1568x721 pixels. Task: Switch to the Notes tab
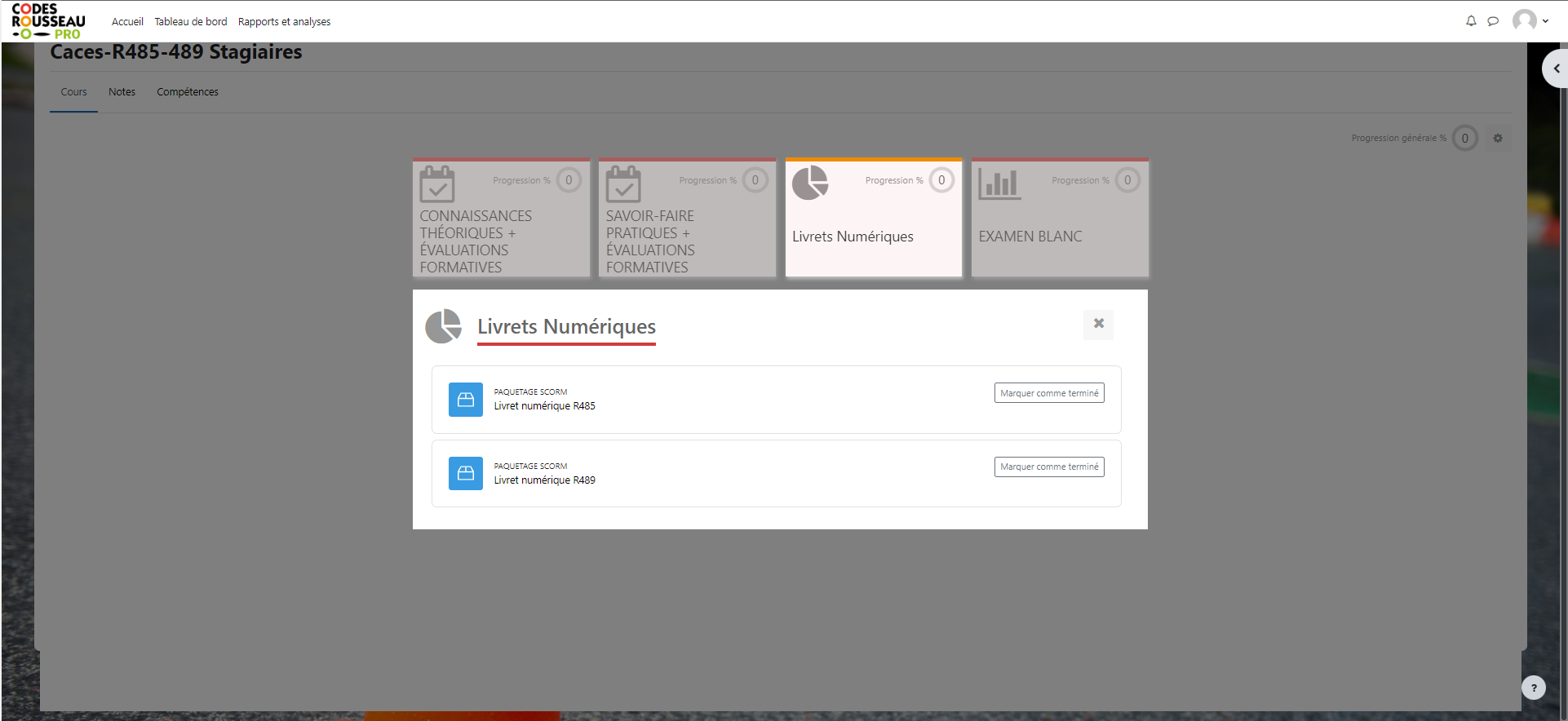click(x=122, y=92)
